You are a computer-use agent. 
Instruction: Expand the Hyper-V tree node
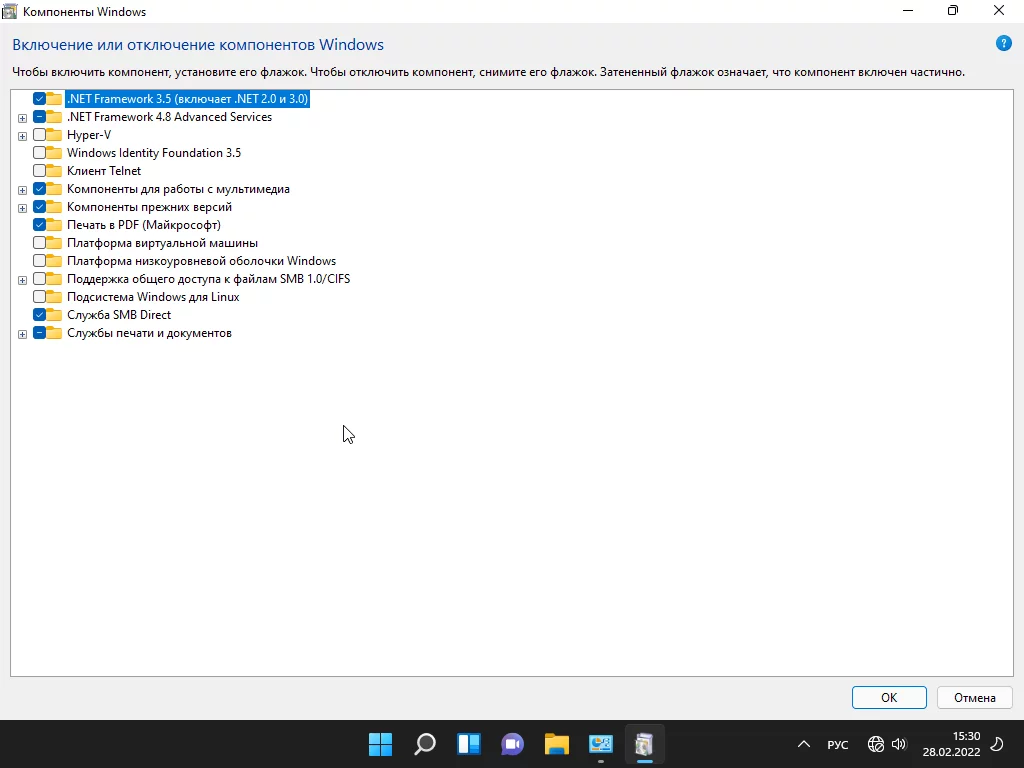pos(22,136)
